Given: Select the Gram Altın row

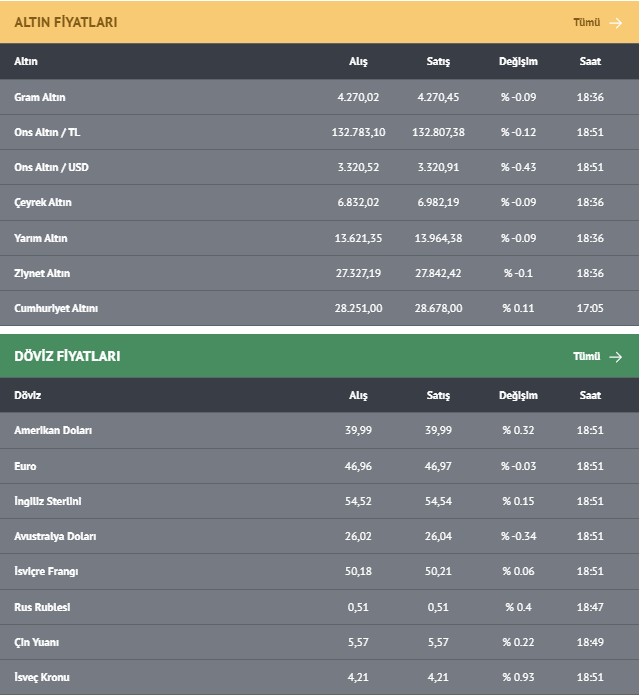Looking at the screenshot, I should (320, 97).
